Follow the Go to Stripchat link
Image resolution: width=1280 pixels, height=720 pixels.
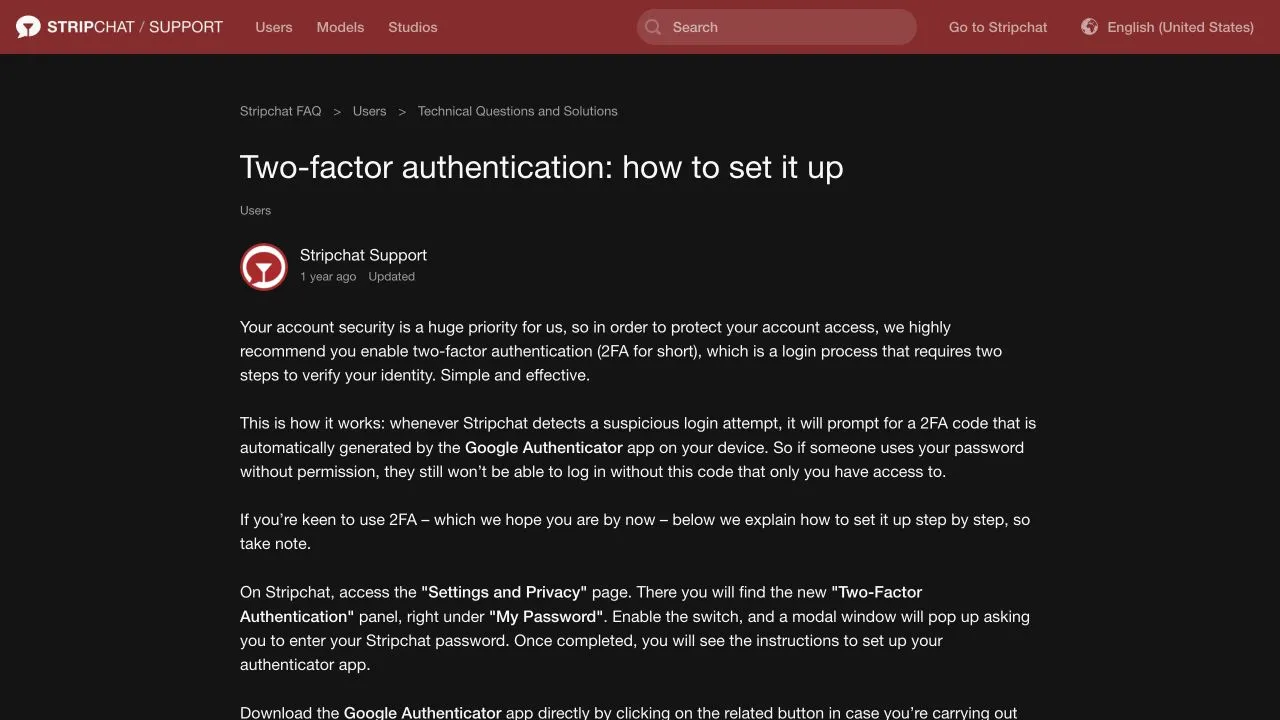tap(998, 27)
